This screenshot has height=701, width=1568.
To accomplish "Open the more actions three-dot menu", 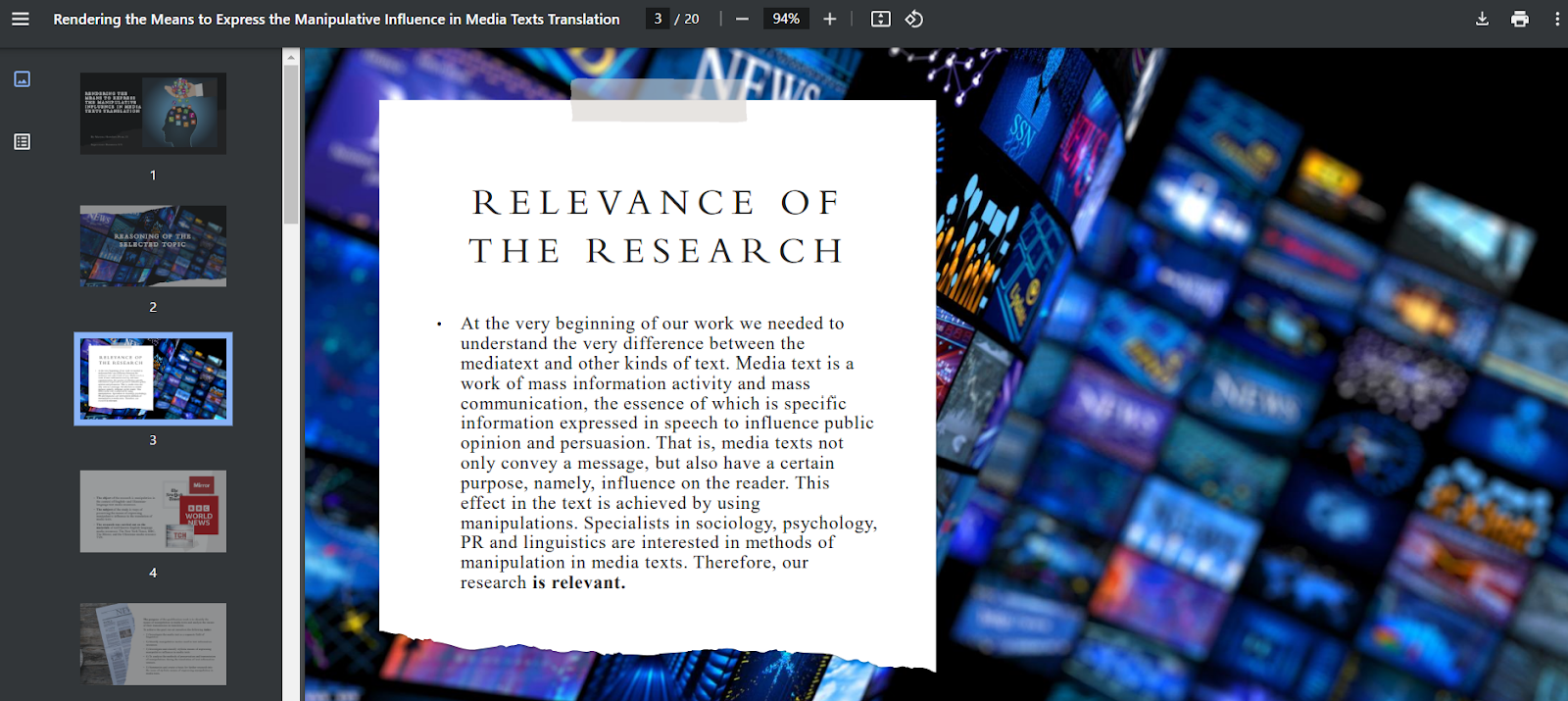I will 1556,19.
